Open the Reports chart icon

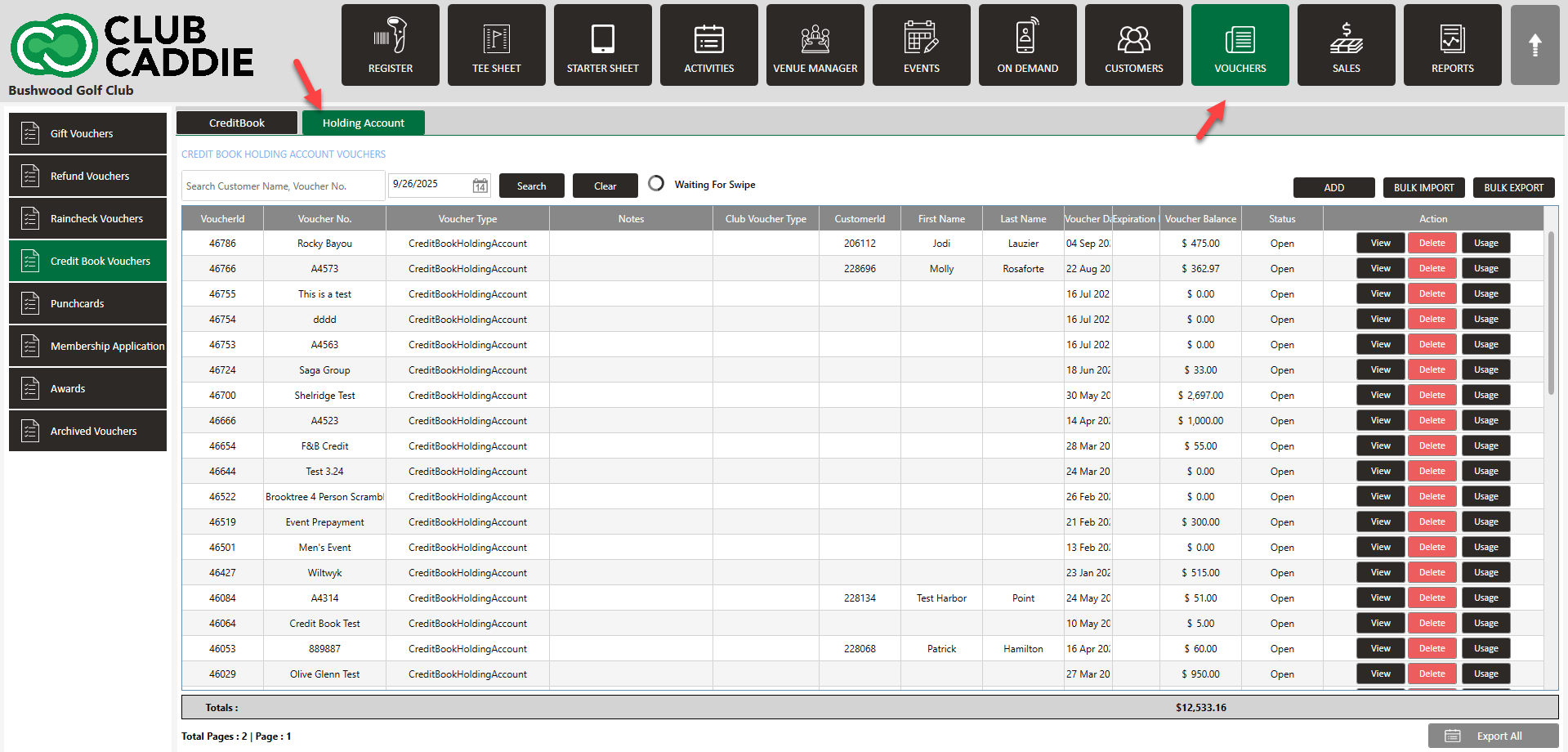1452,38
